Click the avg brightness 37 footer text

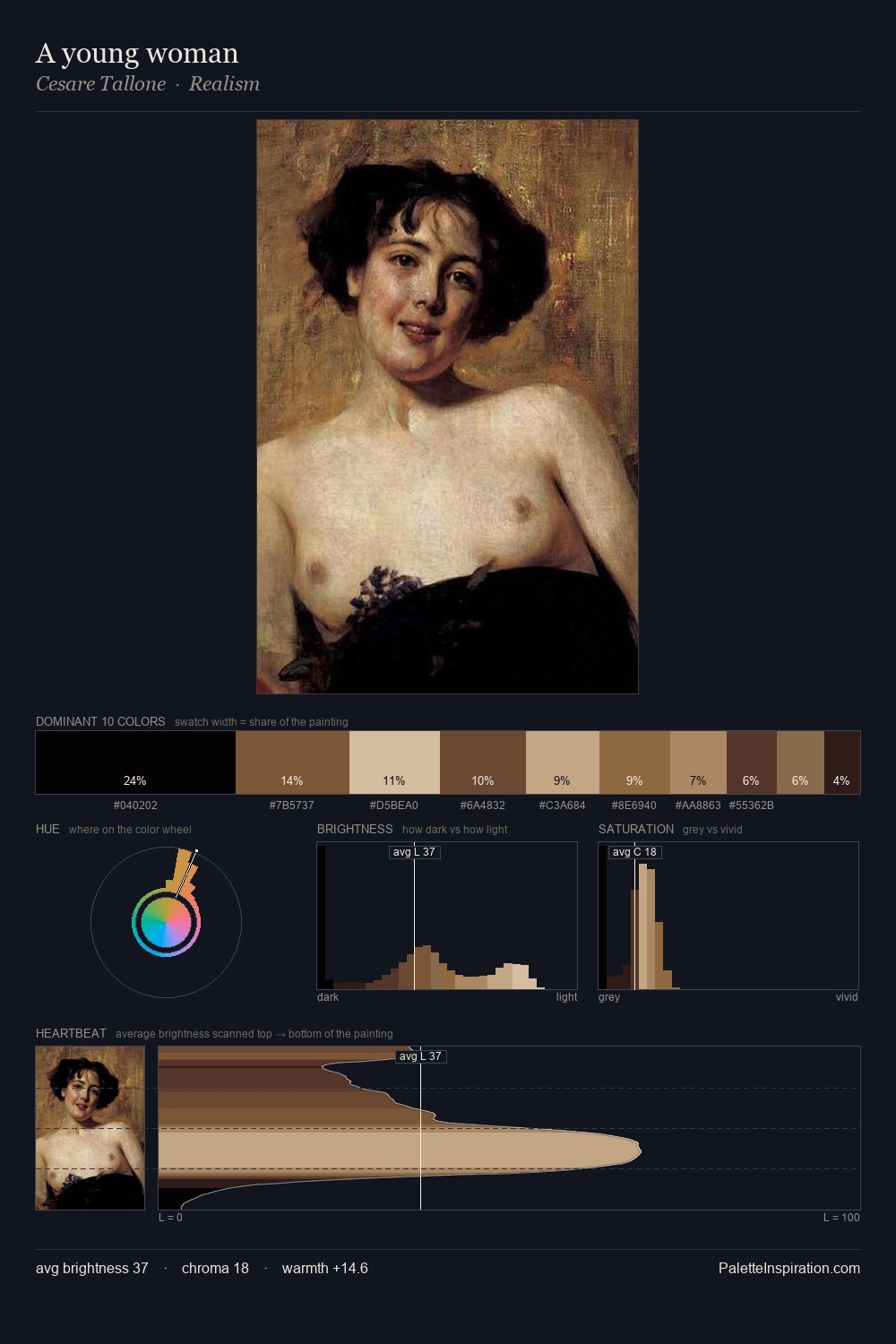(x=92, y=1268)
